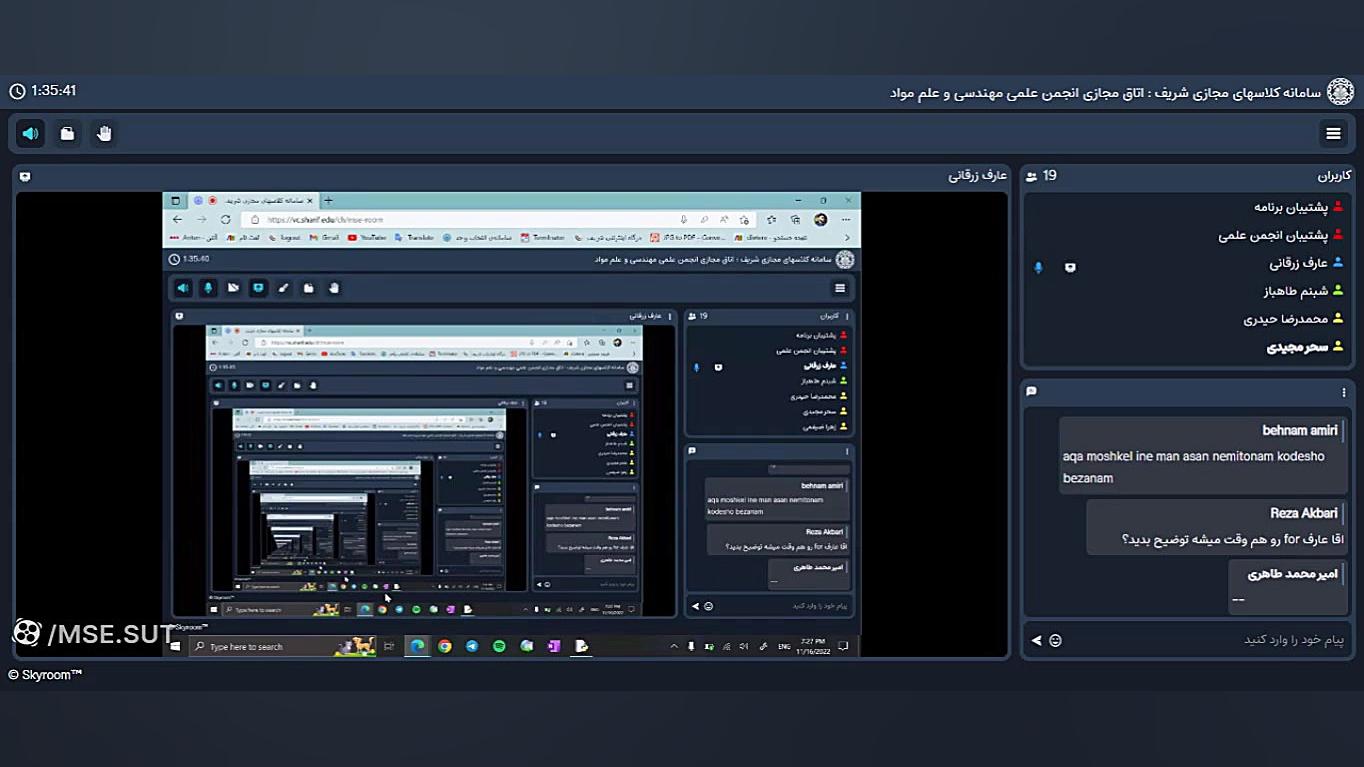
Task: Click the chat bubble icon of chat panel
Action: click(1032, 392)
